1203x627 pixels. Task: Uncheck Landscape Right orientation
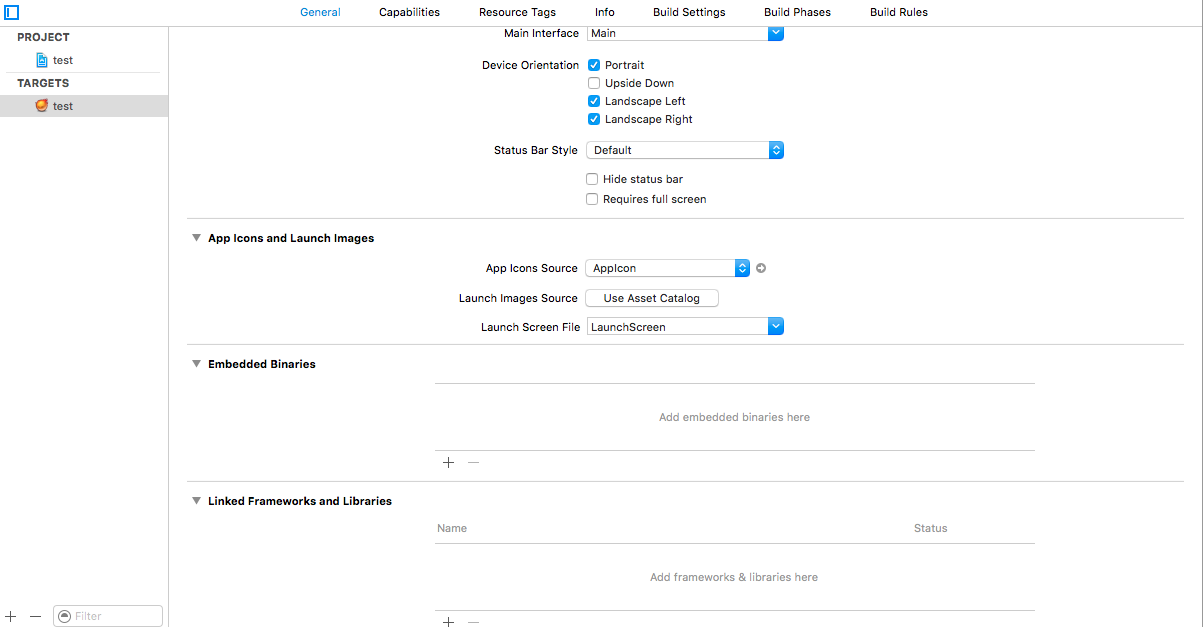pos(594,119)
